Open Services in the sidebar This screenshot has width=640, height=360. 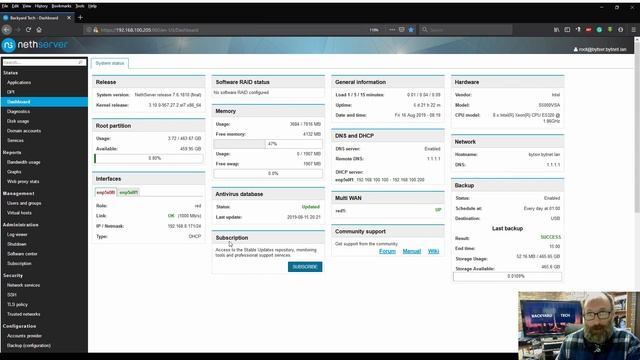coord(15,140)
